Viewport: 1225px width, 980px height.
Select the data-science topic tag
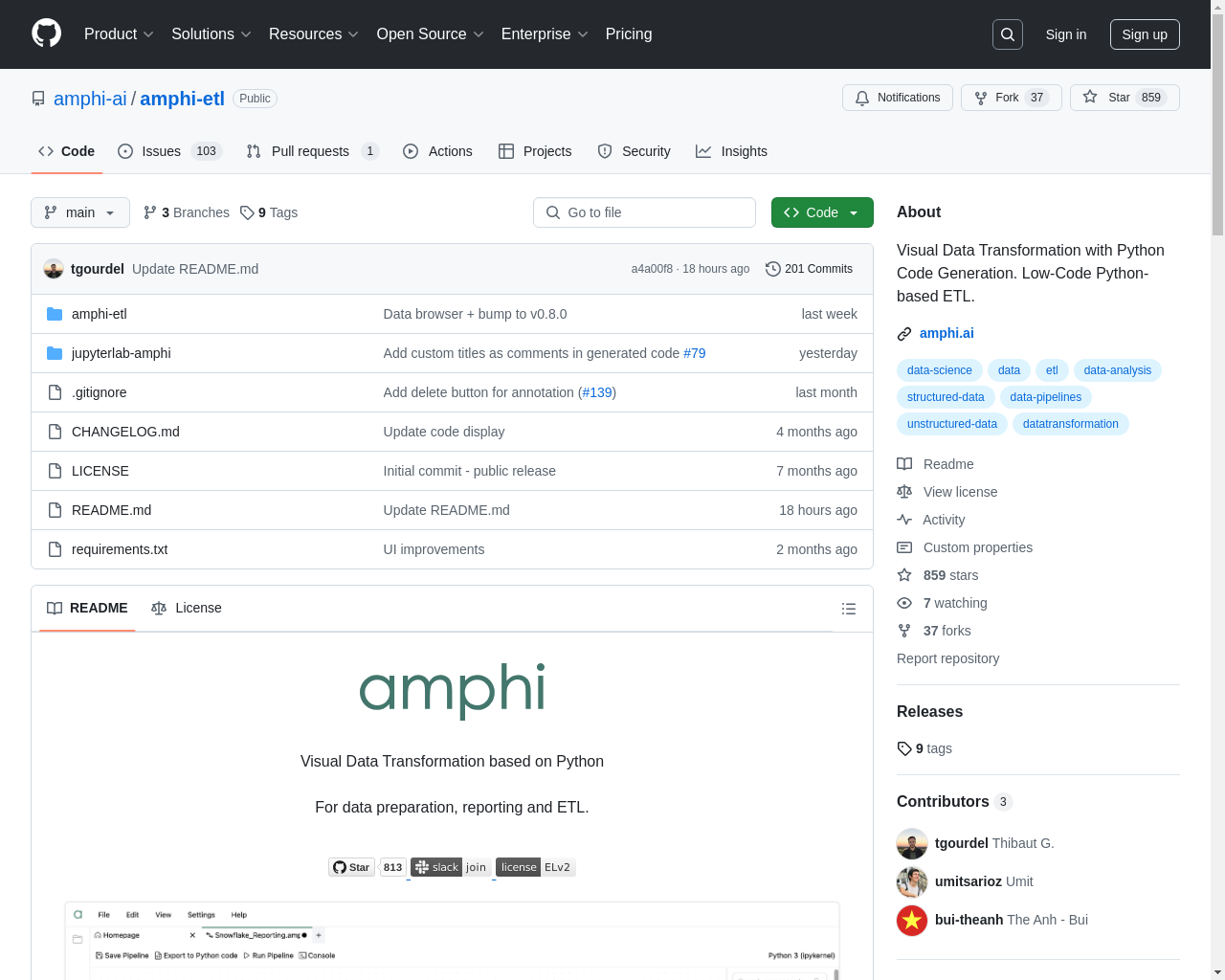(939, 370)
